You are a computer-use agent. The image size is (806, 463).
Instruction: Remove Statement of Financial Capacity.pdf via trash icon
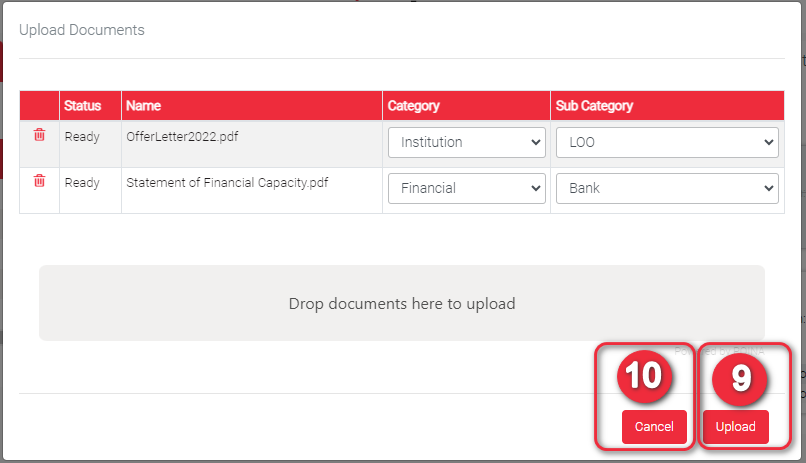tap(39, 181)
